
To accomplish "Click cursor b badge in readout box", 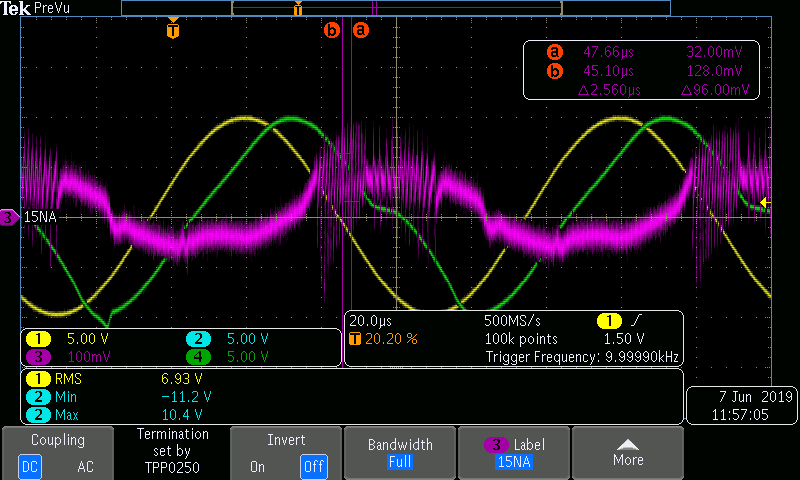I will (555, 71).
